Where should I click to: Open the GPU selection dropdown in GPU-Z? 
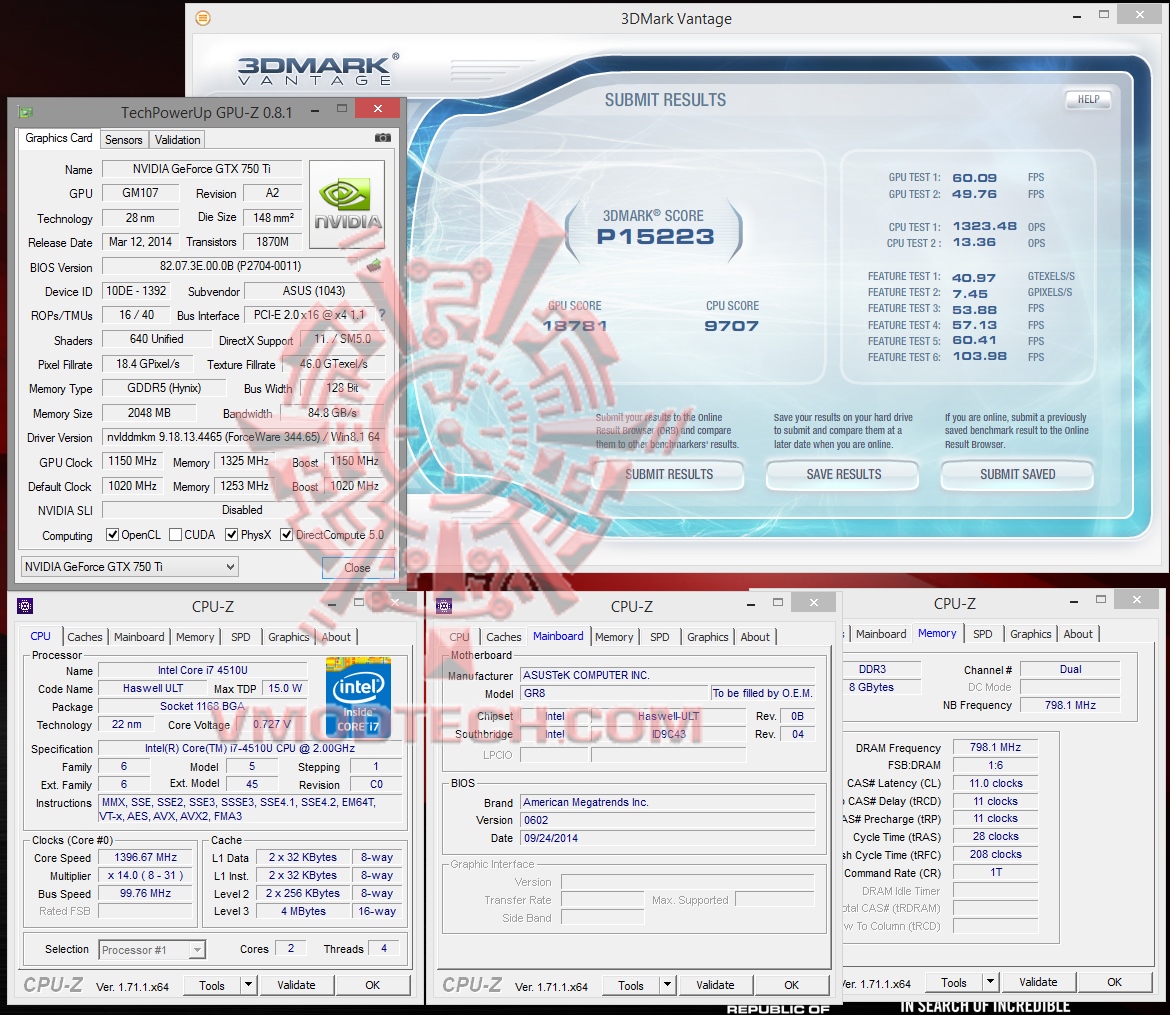pyautogui.click(x=130, y=566)
